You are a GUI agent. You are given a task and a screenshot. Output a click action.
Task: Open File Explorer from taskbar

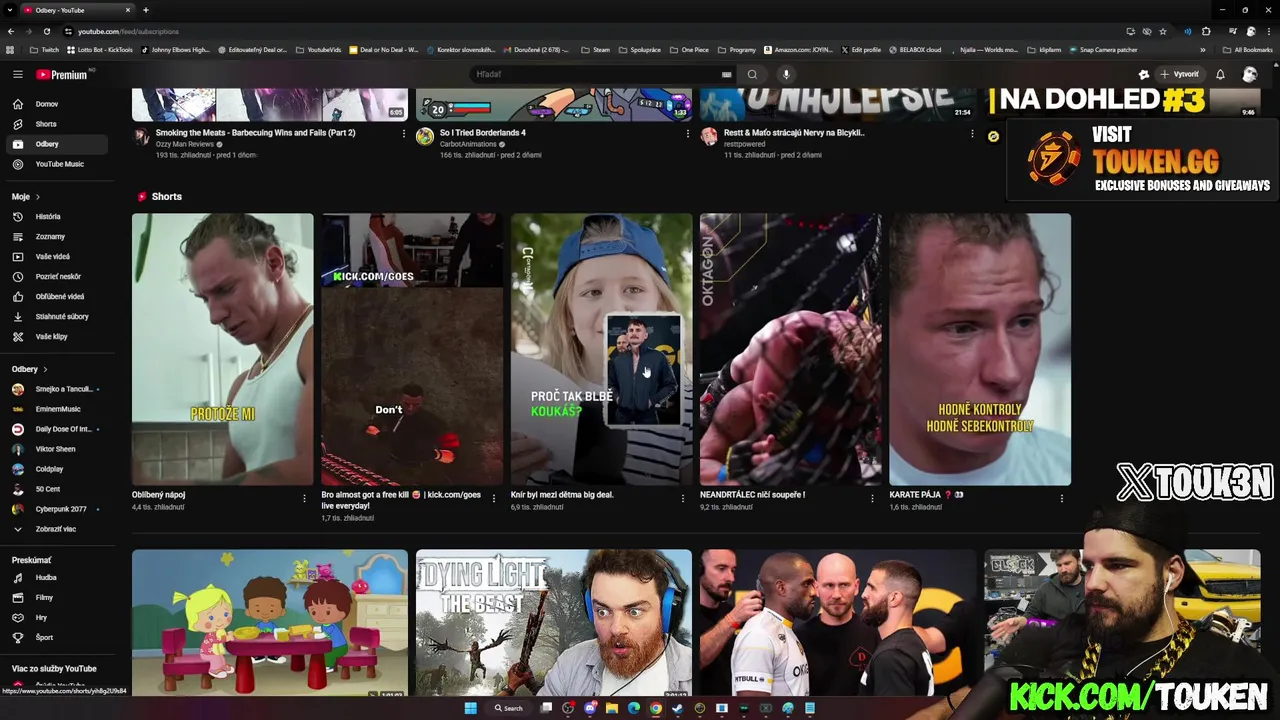pos(611,708)
